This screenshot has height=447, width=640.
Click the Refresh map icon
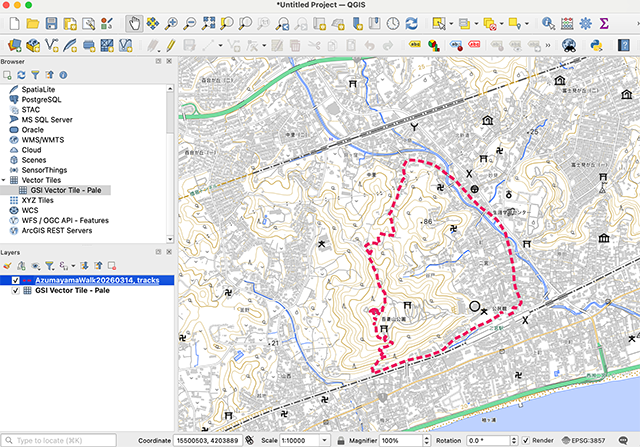411,23
